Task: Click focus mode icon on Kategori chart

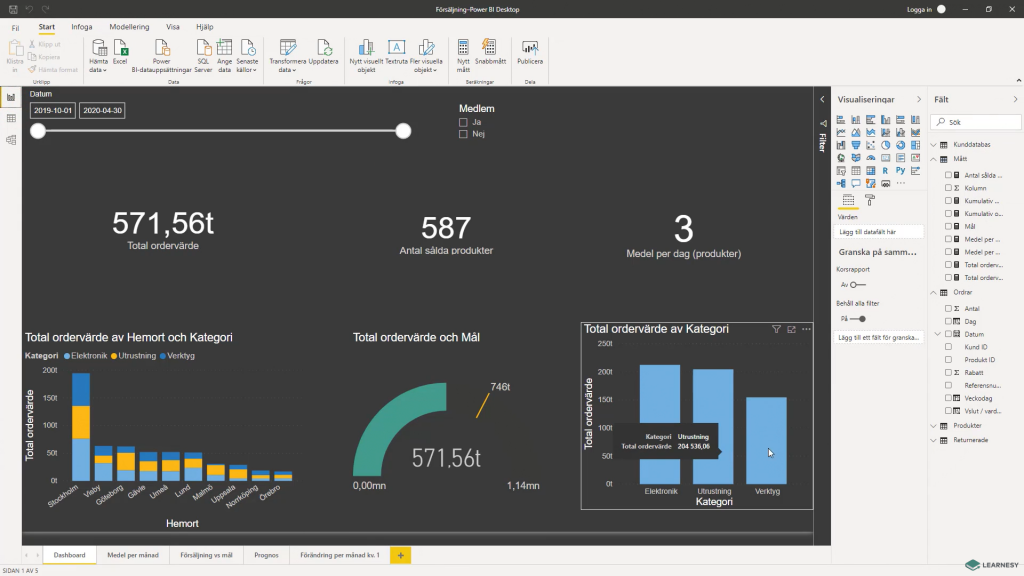Action: 792,329
